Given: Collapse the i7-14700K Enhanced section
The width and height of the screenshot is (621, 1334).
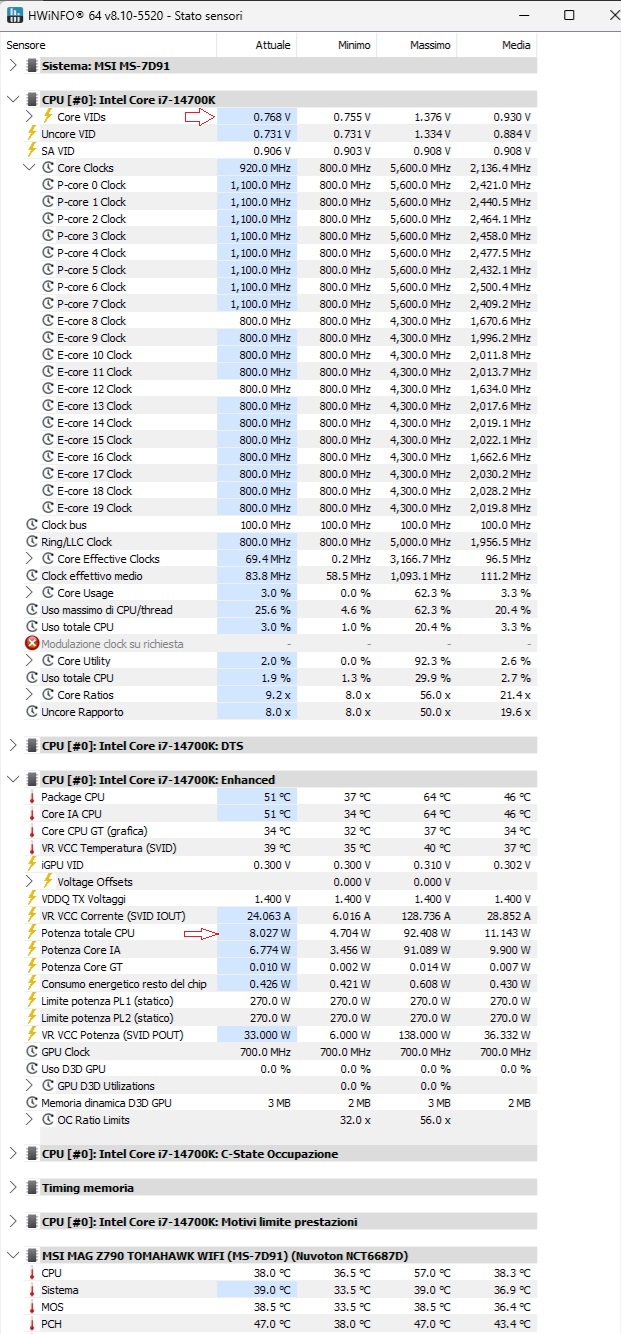Looking at the screenshot, I should pos(12,779).
